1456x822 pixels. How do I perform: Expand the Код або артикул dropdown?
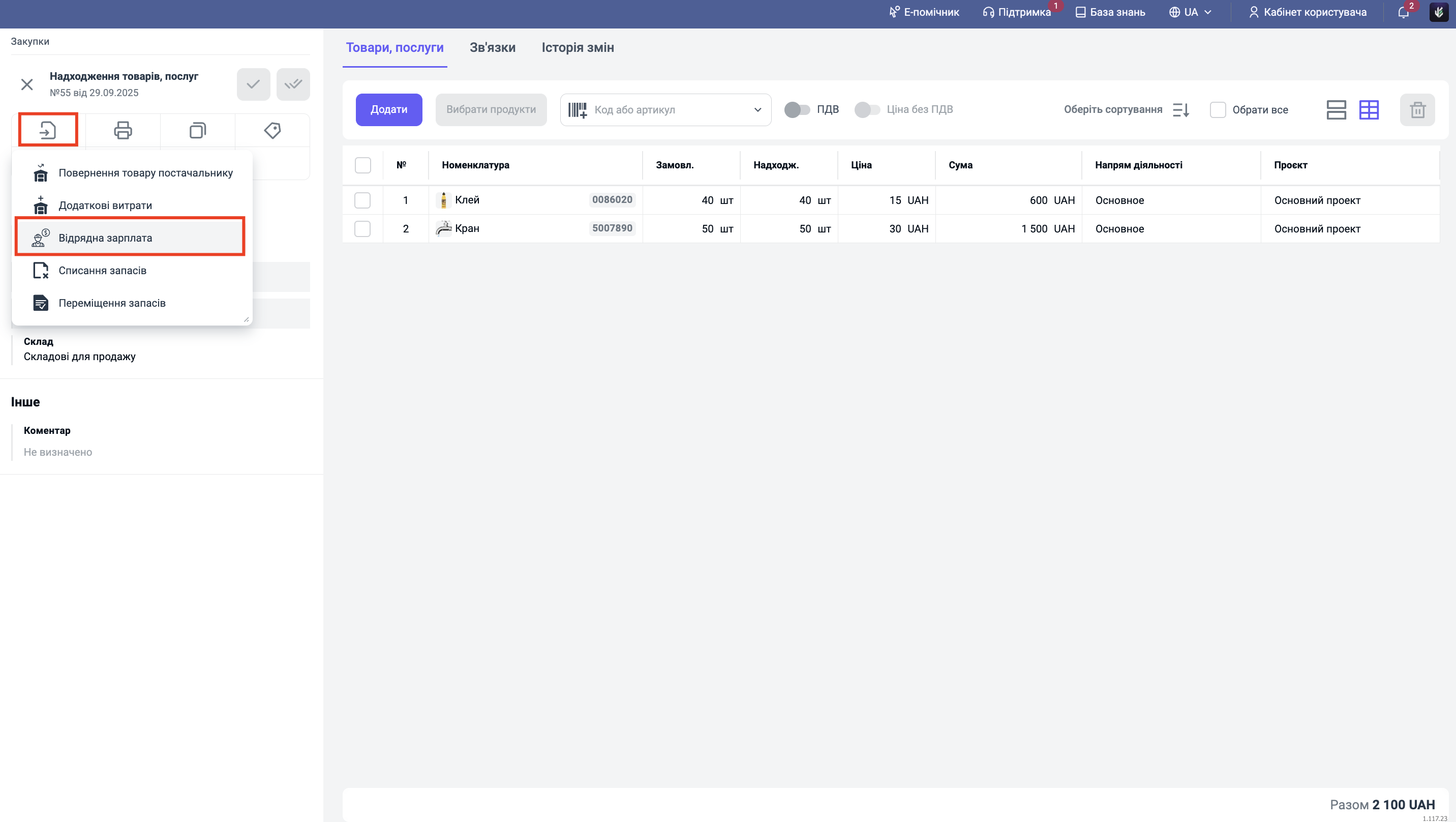(x=757, y=110)
